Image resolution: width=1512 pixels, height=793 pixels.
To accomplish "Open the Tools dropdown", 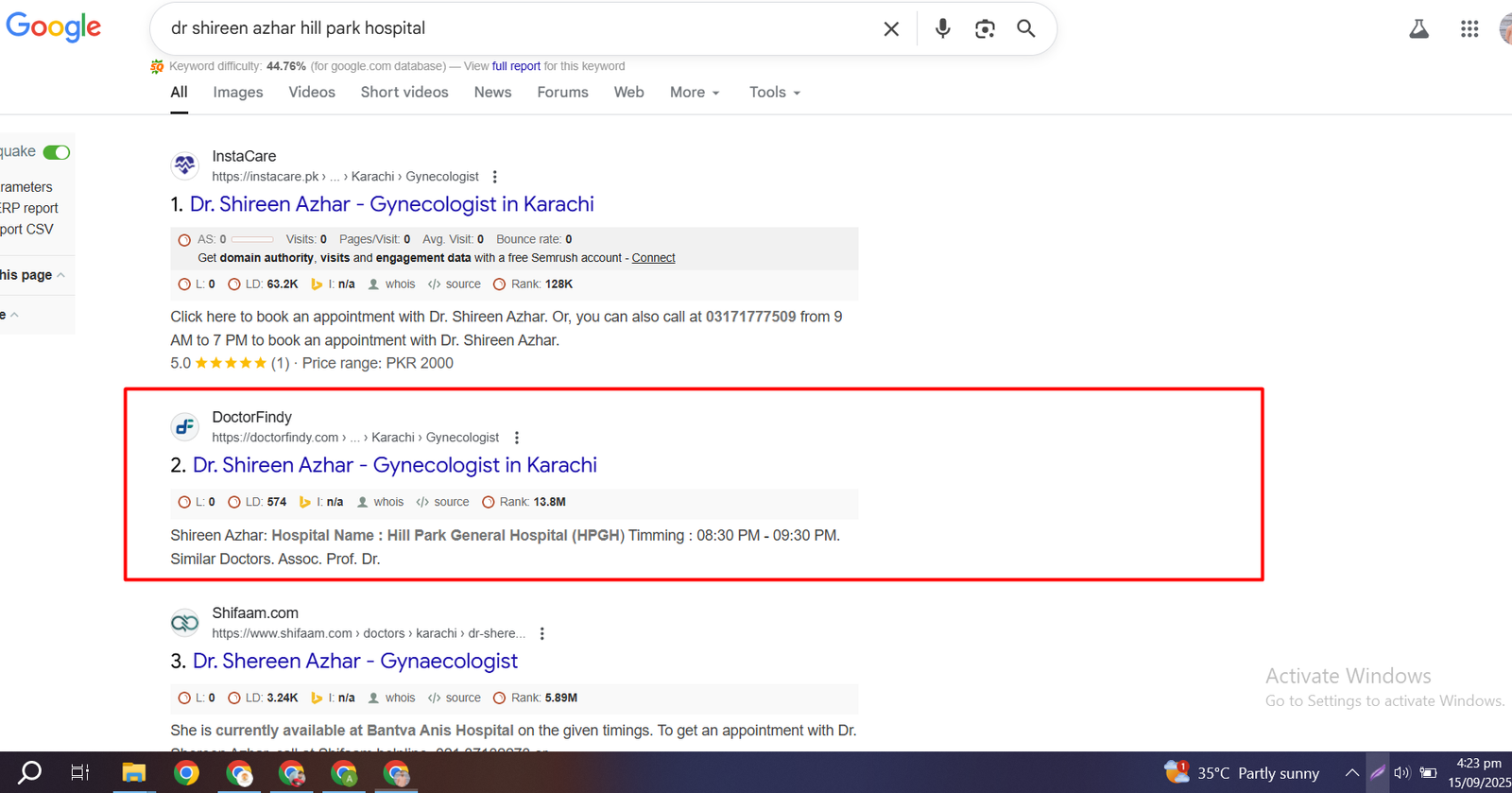I will [774, 93].
